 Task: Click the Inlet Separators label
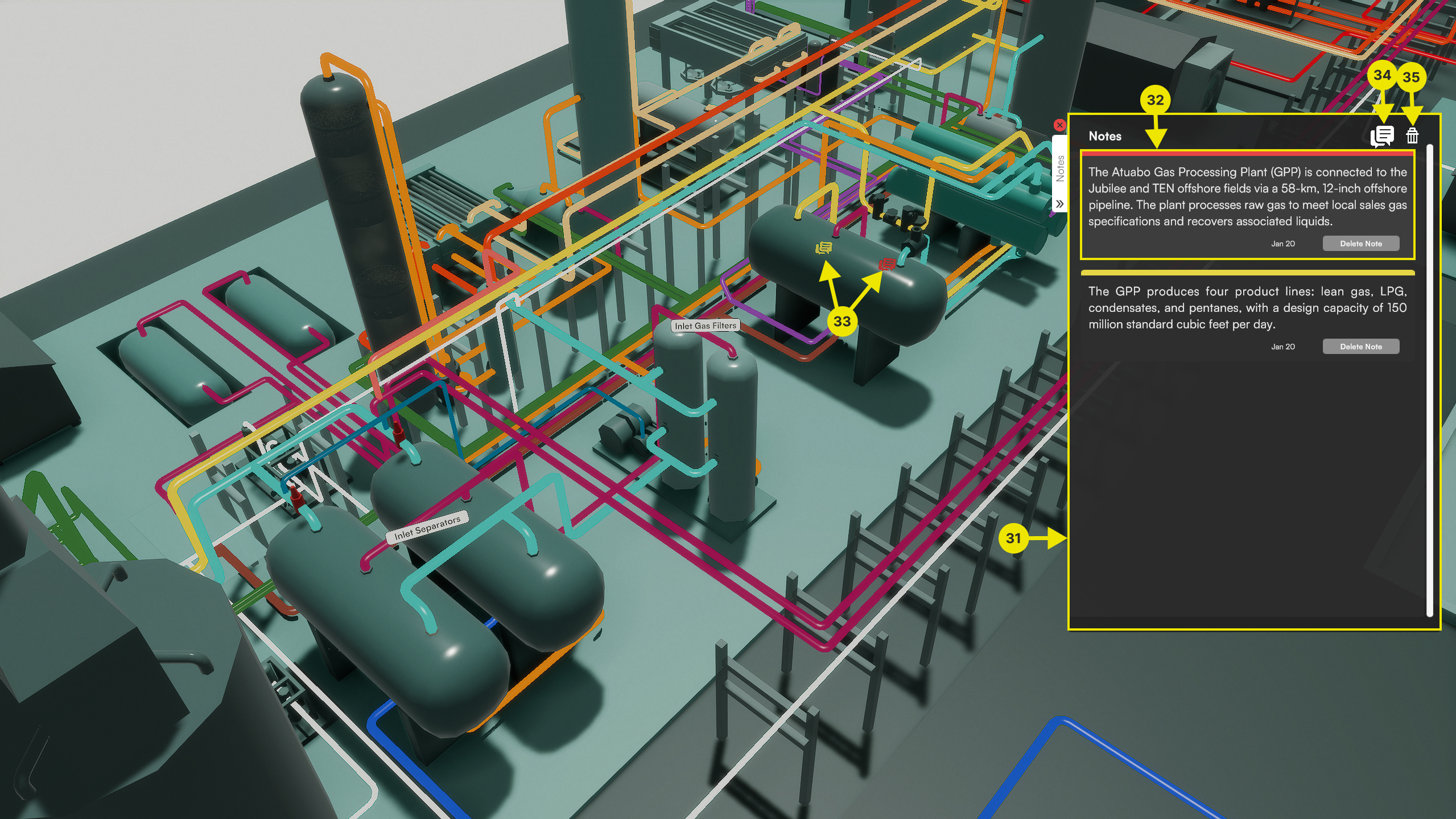427,528
